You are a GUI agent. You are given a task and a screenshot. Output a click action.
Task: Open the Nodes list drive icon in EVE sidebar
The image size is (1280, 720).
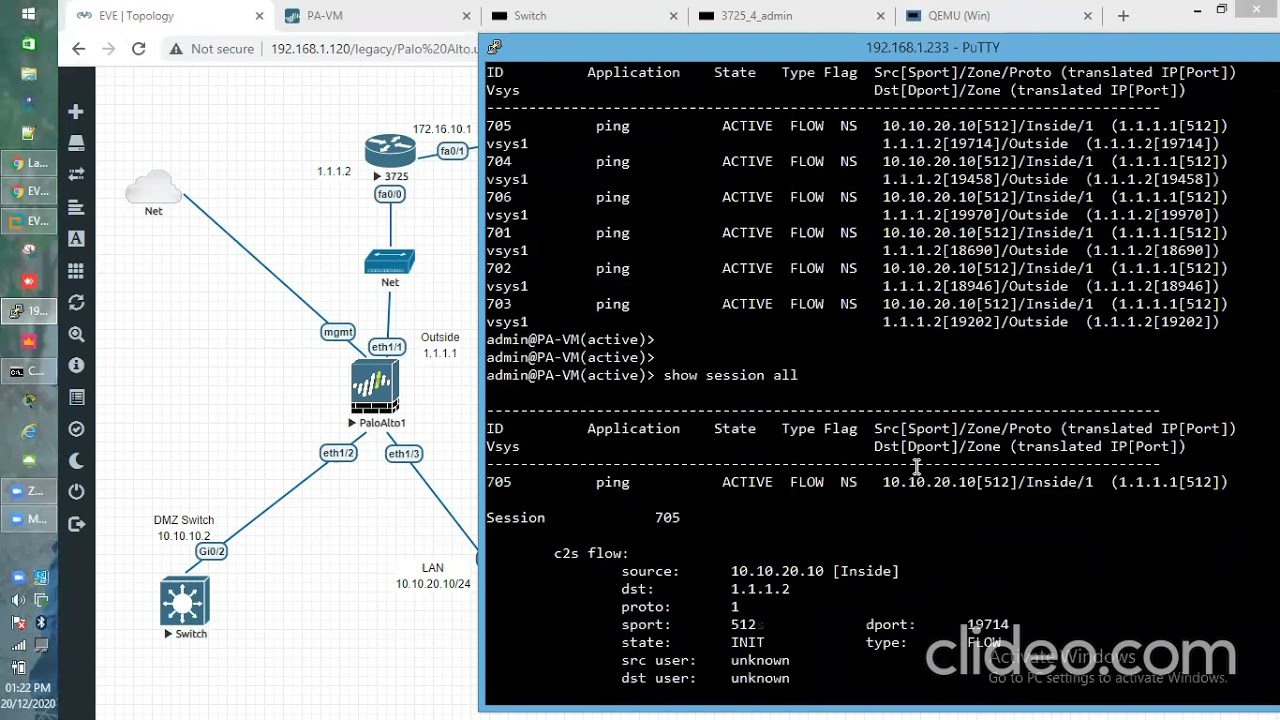pos(76,144)
